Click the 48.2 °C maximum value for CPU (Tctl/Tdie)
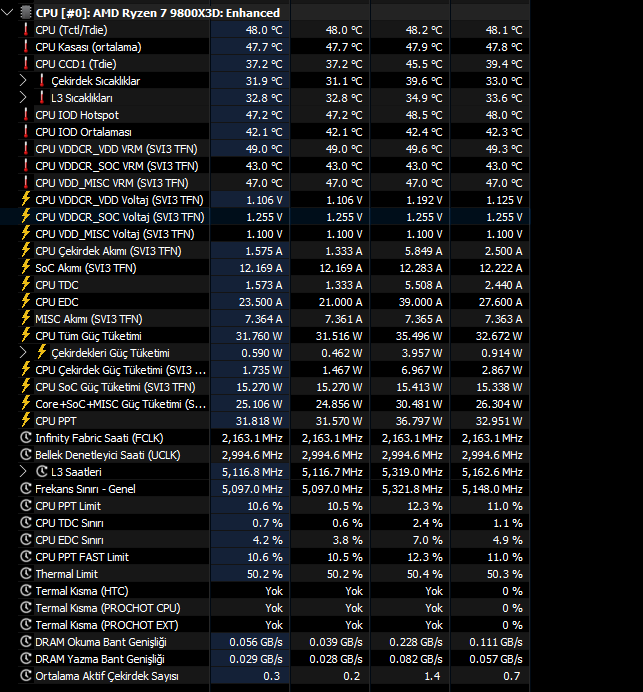 (424, 30)
